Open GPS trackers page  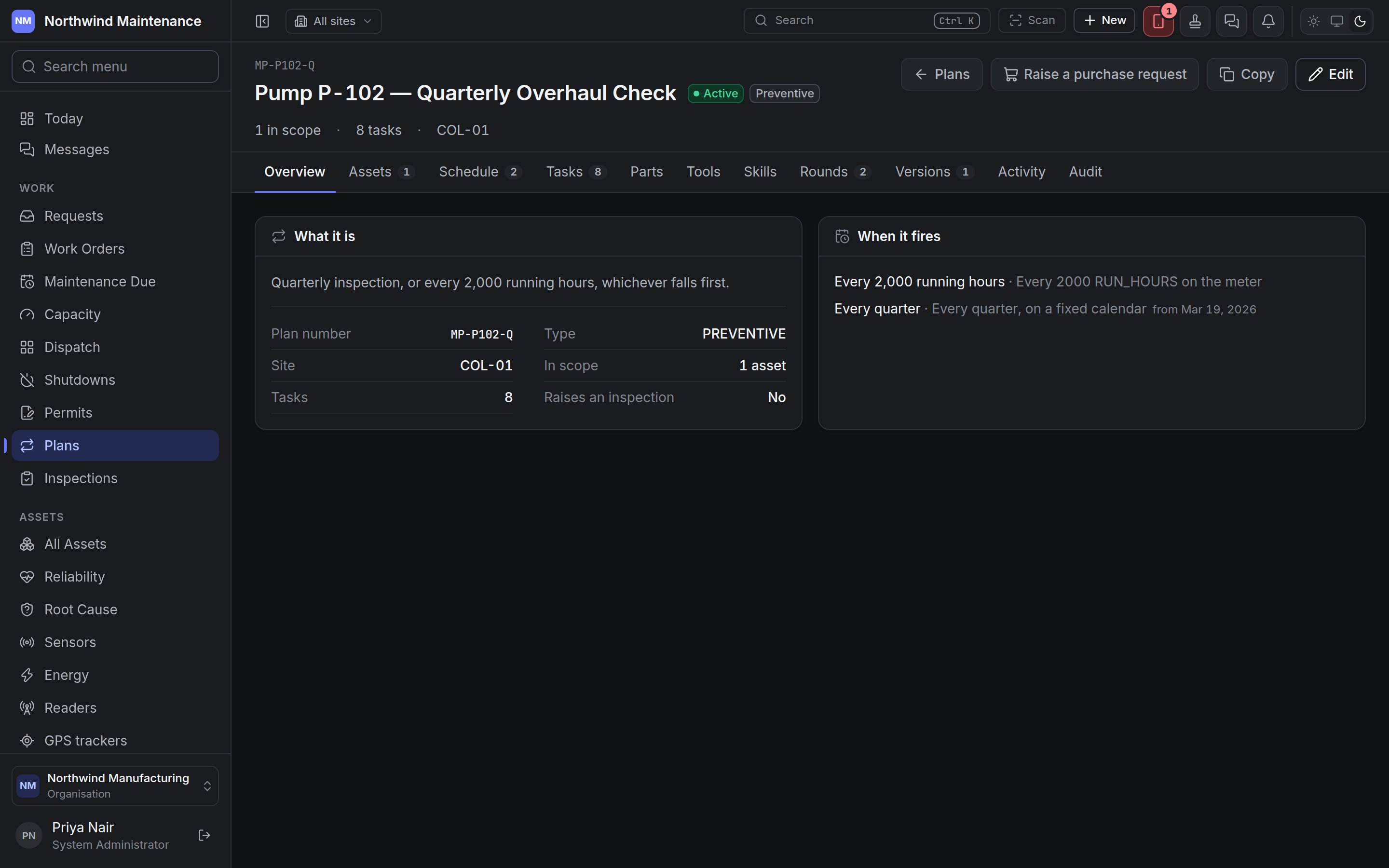point(115,741)
